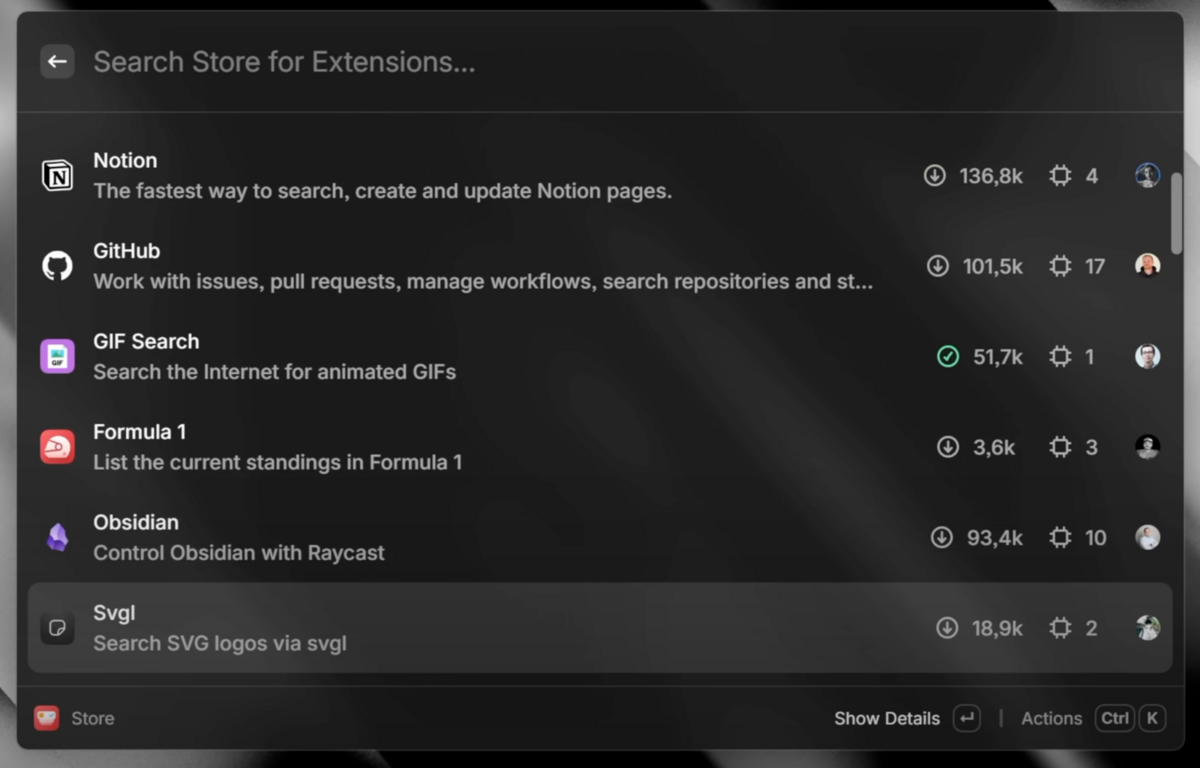
Task: Click the results list scrollbar
Action: [1177, 214]
